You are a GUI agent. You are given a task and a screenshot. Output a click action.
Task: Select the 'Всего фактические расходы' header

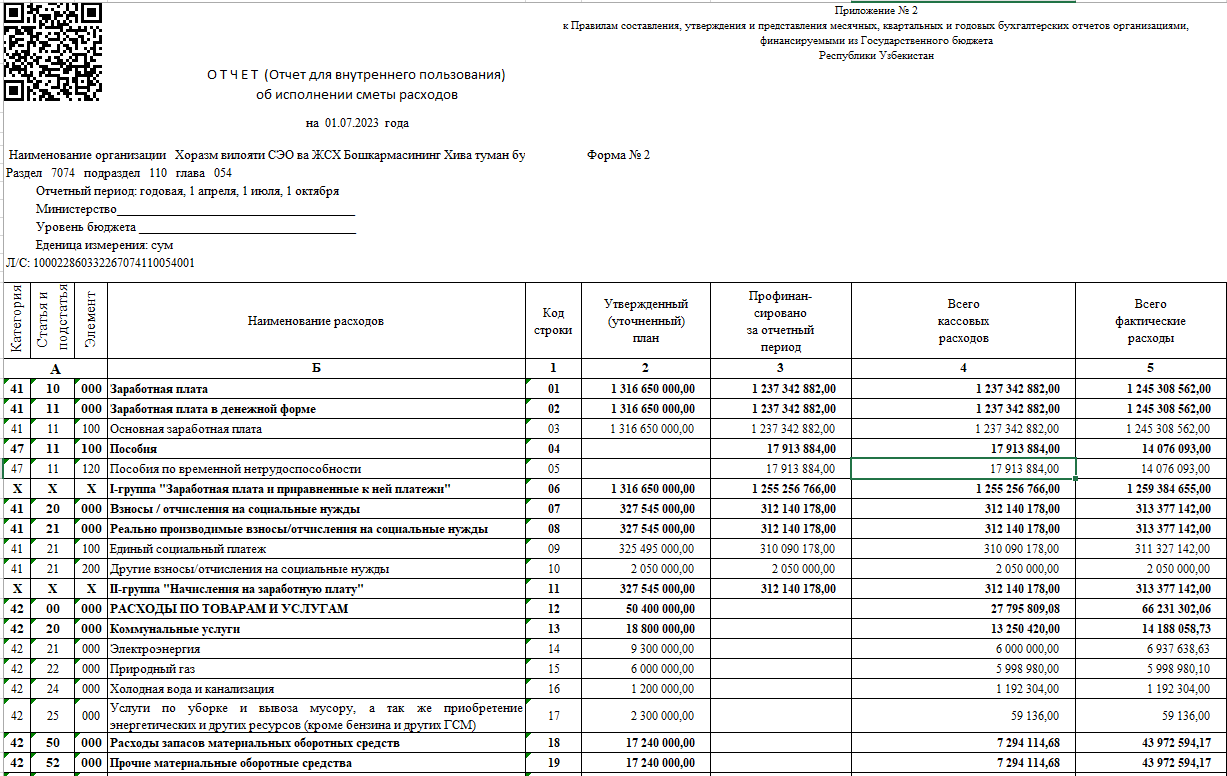[1150, 321]
